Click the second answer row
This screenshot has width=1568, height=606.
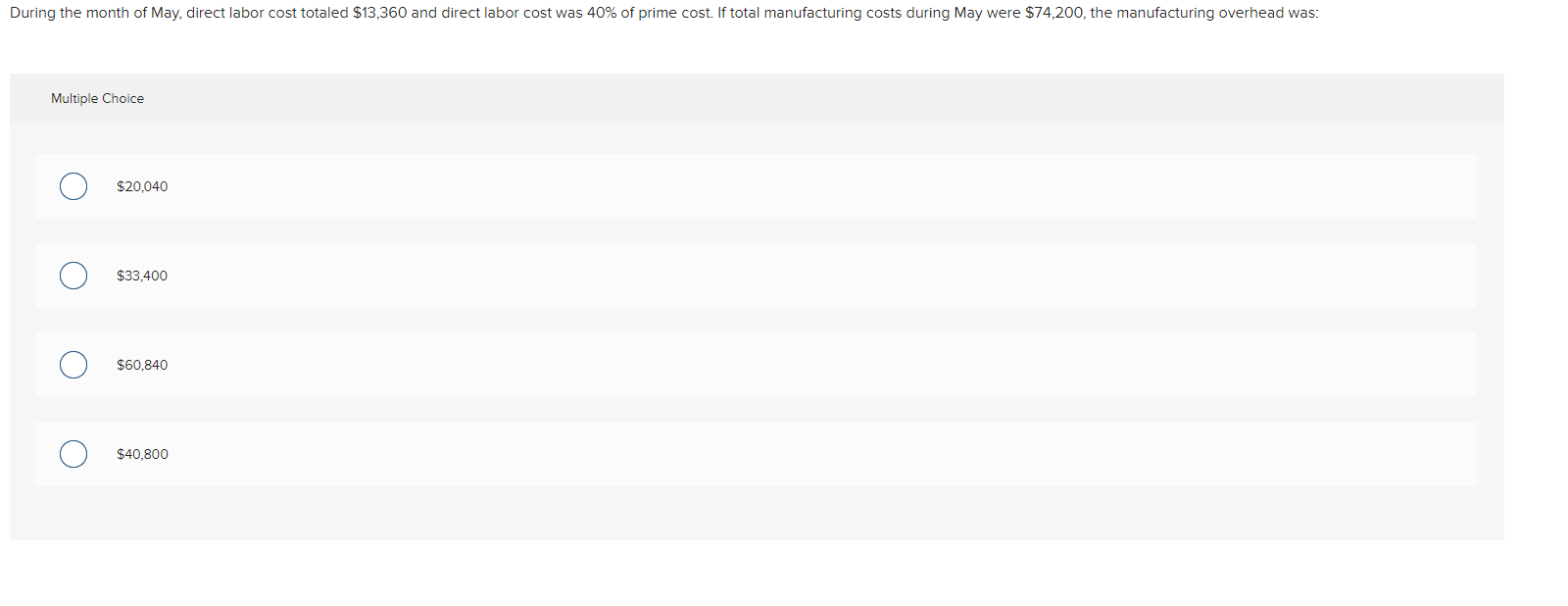pyautogui.click(x=755, y=276)
